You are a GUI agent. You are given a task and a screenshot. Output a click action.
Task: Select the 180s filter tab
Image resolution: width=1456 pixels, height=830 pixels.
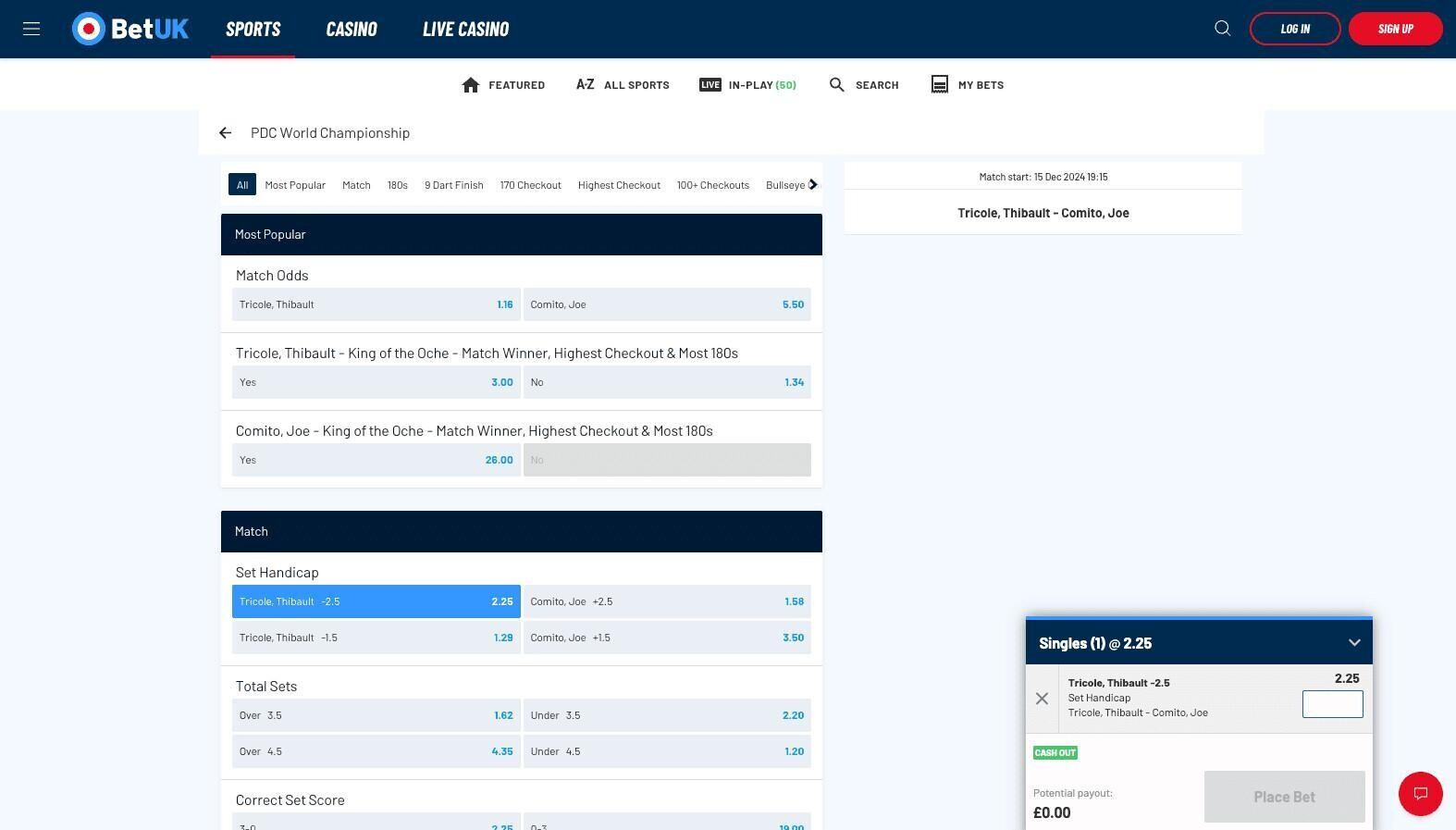click(398, 185)
